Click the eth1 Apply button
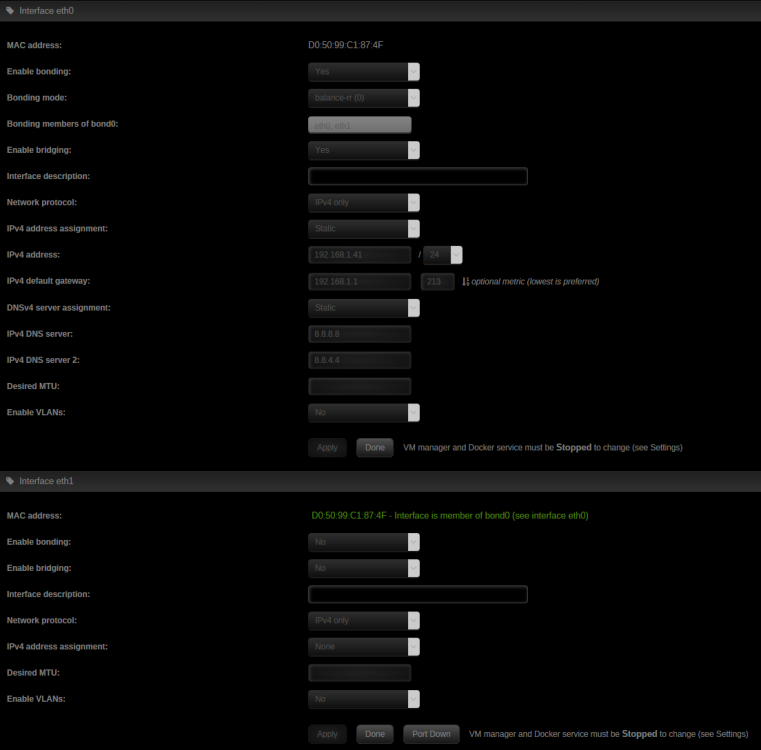The width and height of the screenshot is (761, 750). point(327,734)
